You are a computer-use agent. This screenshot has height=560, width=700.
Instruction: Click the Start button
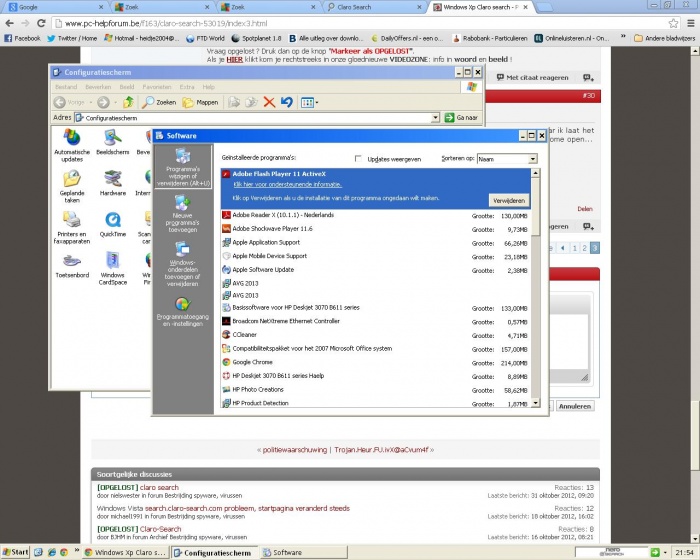(x=15, y=552)
